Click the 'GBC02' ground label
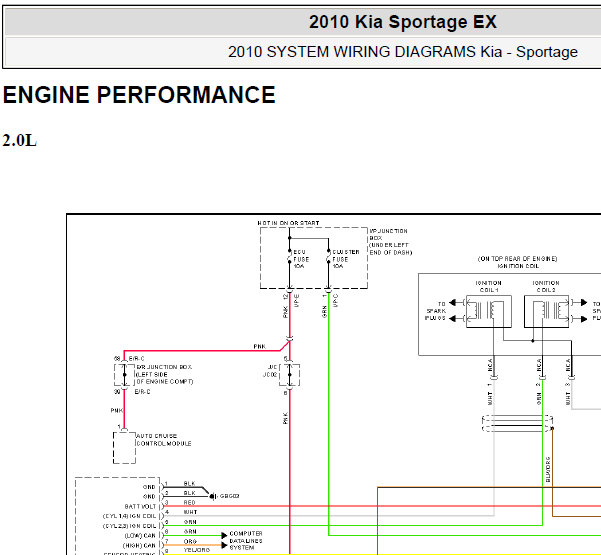The width and height of the screenshot is (601, 555). click(x=230, y=496)
